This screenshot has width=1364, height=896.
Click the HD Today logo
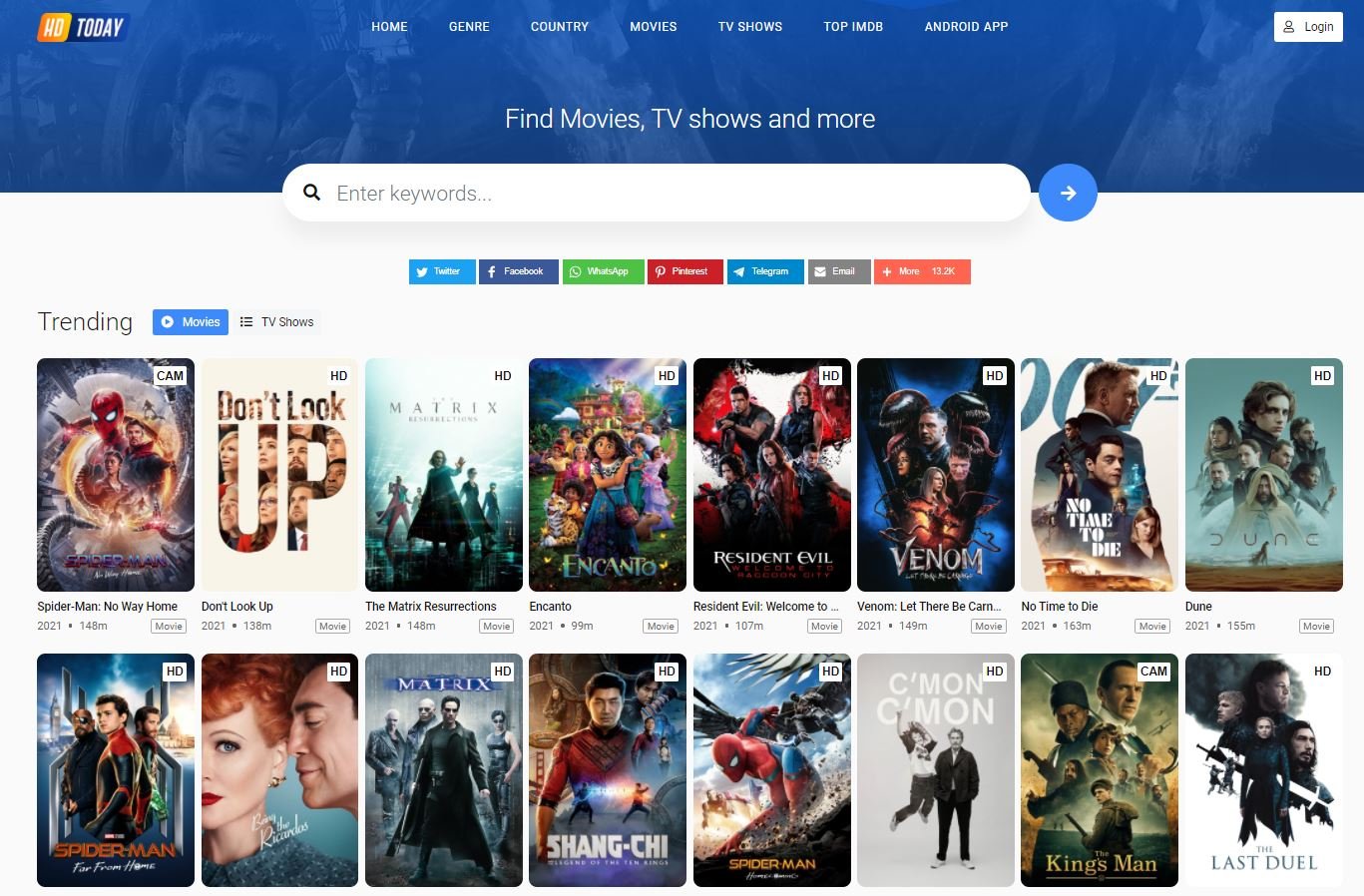[83, 27]
